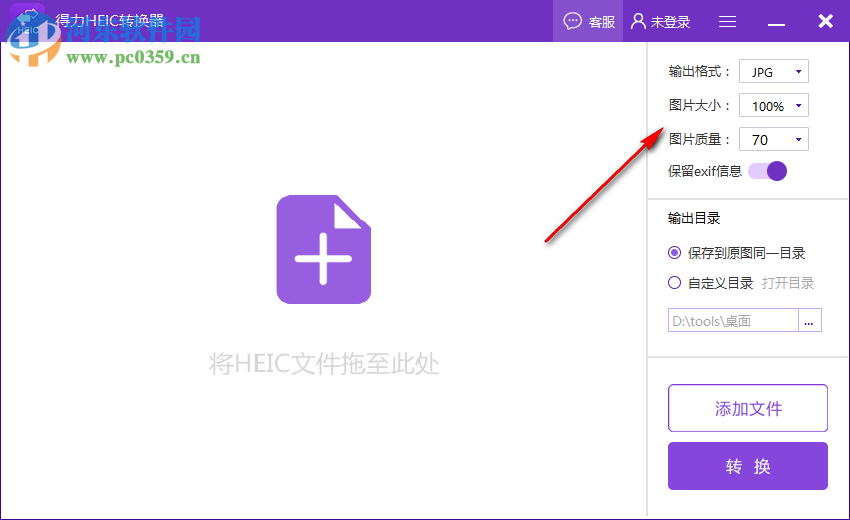The image size is (850, 520).
Task: Browse folder with the ... button
Action: (x=809, y=320)
